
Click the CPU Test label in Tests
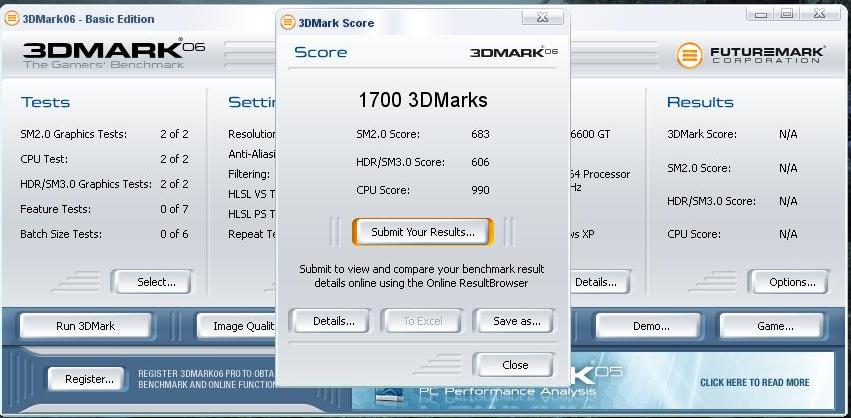click(44, 159)
